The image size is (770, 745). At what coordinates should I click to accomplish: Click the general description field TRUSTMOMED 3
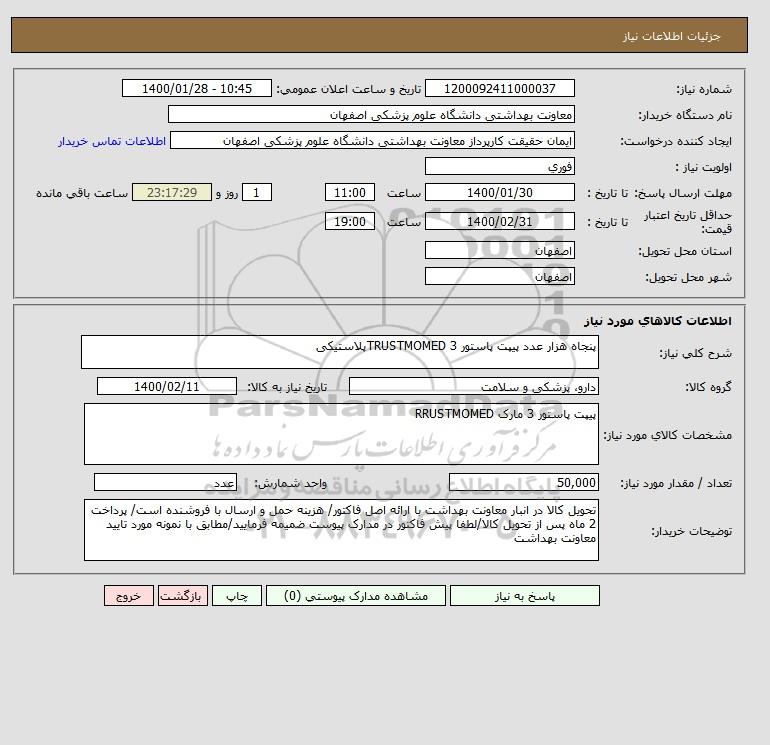tap(340, 352)
